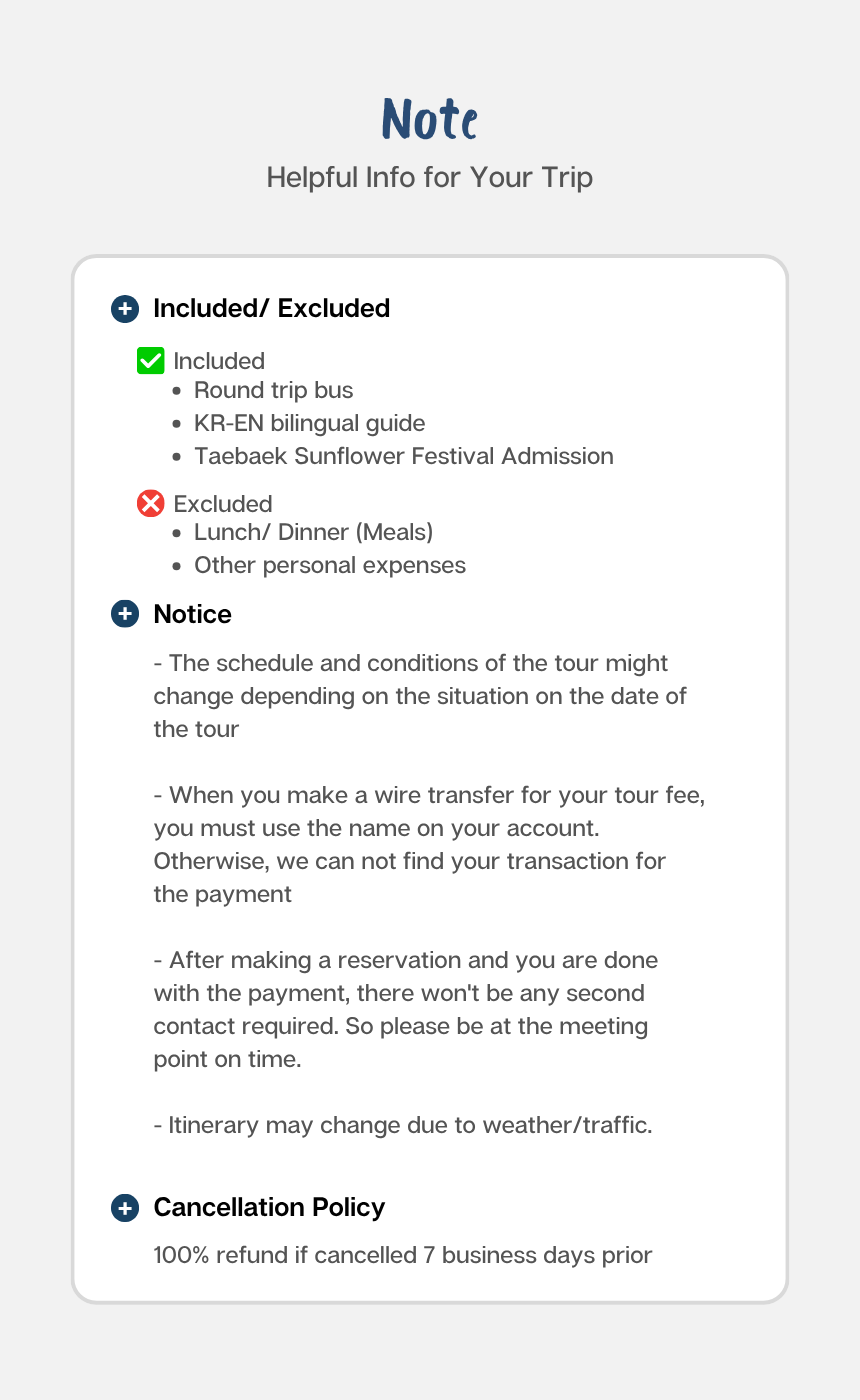The height and width of the screenshot is (1400, 860).
Task: Click the Excluded label text
Action: pos(223,504)
